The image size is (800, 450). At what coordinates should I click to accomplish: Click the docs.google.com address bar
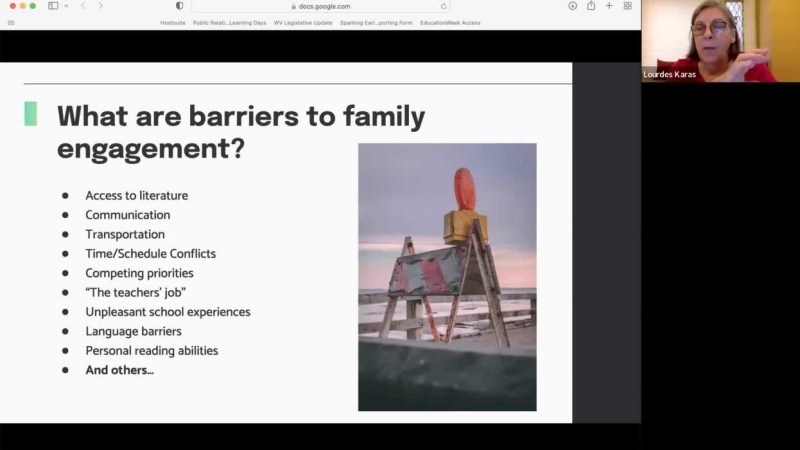[324, 6]
